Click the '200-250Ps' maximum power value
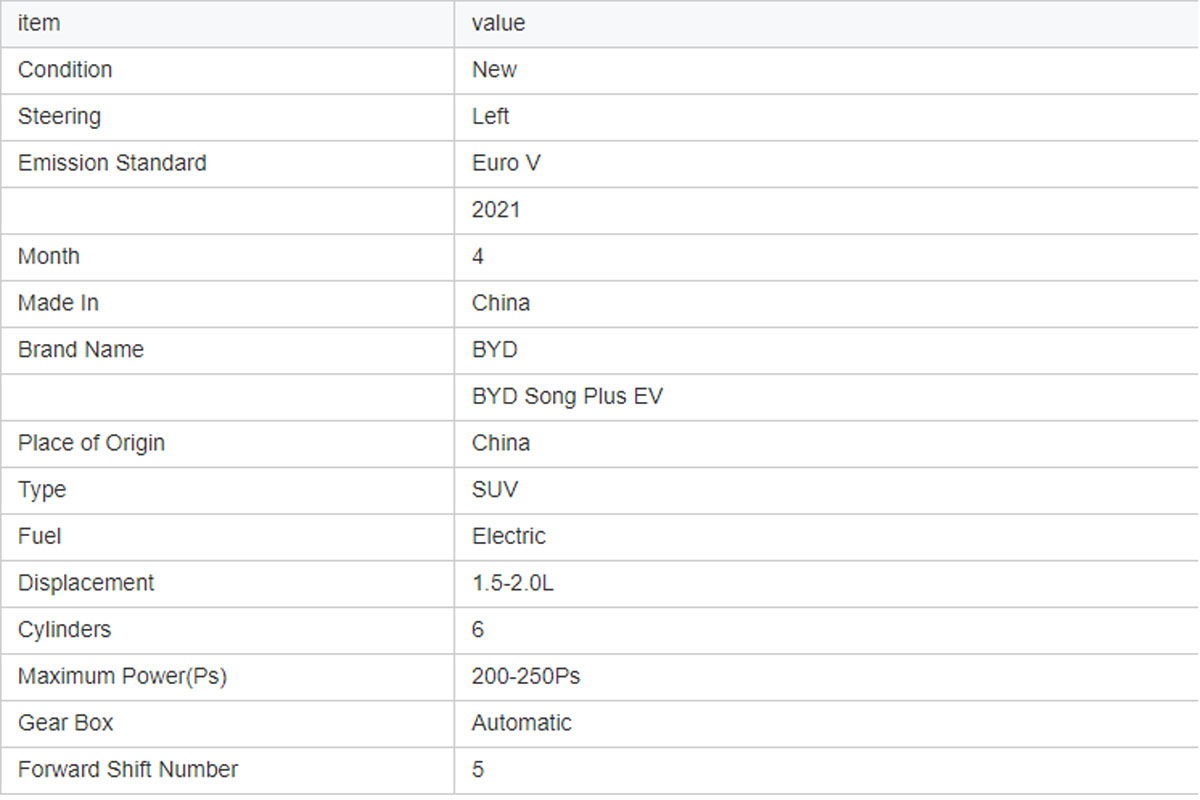 (x=526, y=677)
